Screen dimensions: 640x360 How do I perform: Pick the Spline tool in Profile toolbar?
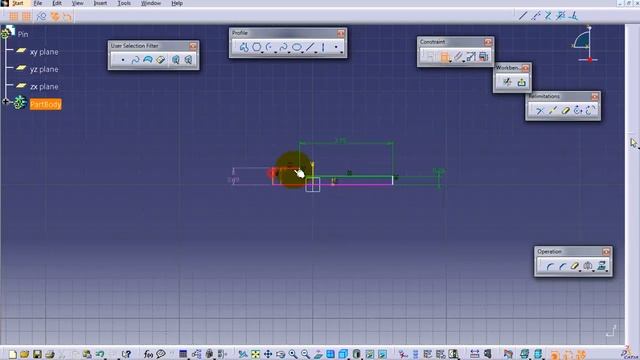tap(283, 47)
